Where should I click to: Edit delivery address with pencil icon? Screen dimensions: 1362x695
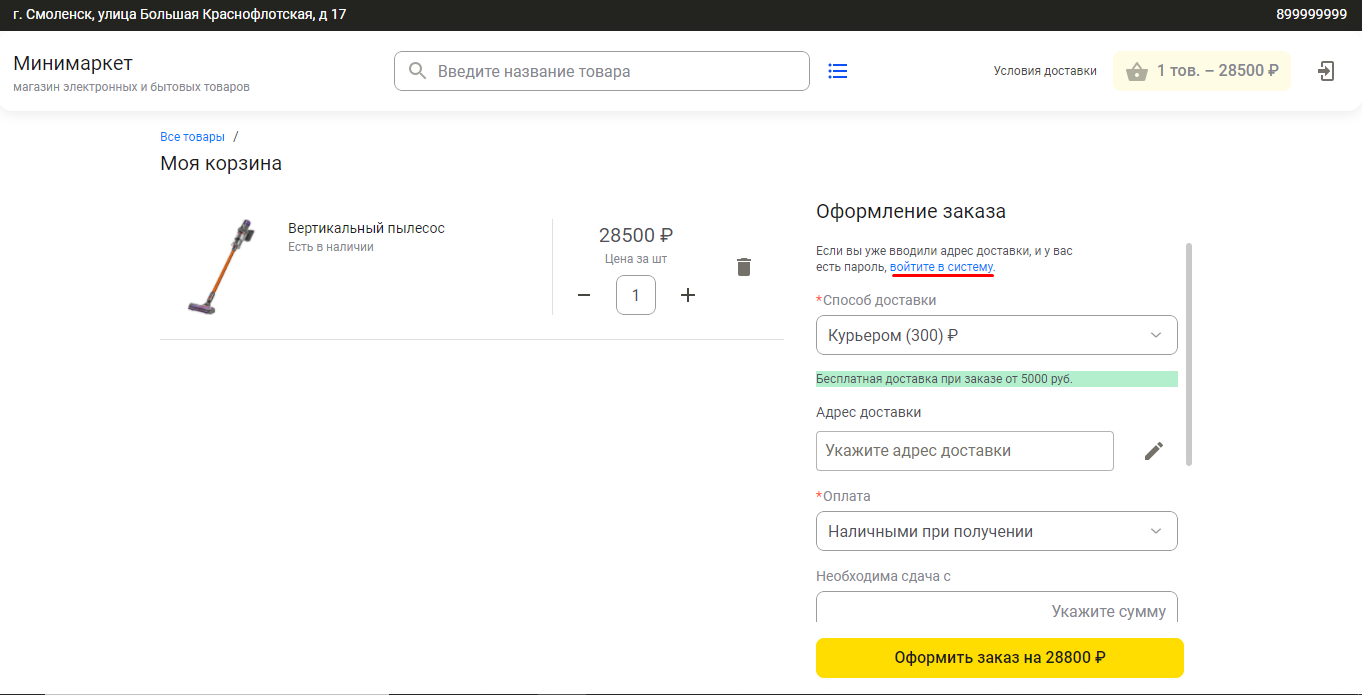coord(1154,451)
